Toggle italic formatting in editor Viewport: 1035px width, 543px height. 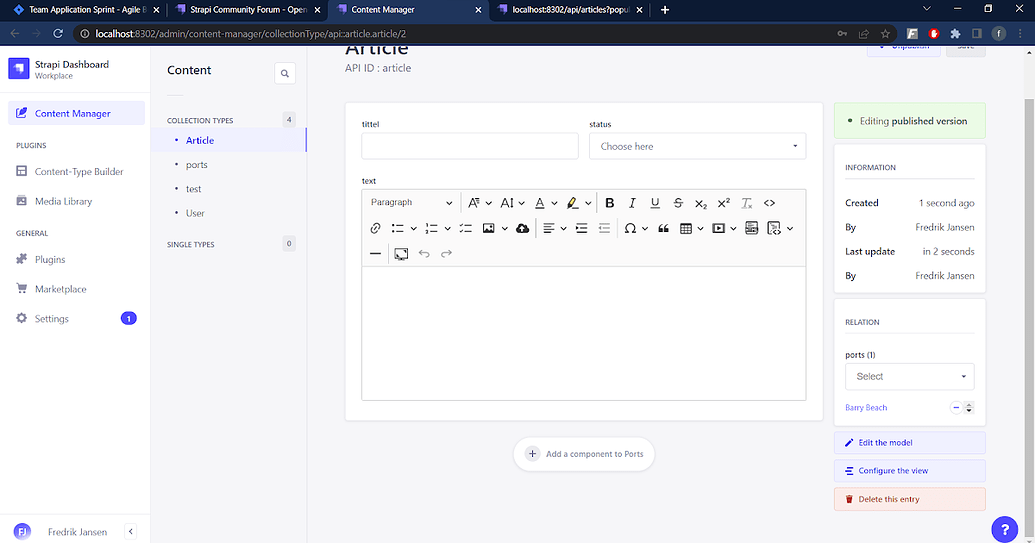632,203
